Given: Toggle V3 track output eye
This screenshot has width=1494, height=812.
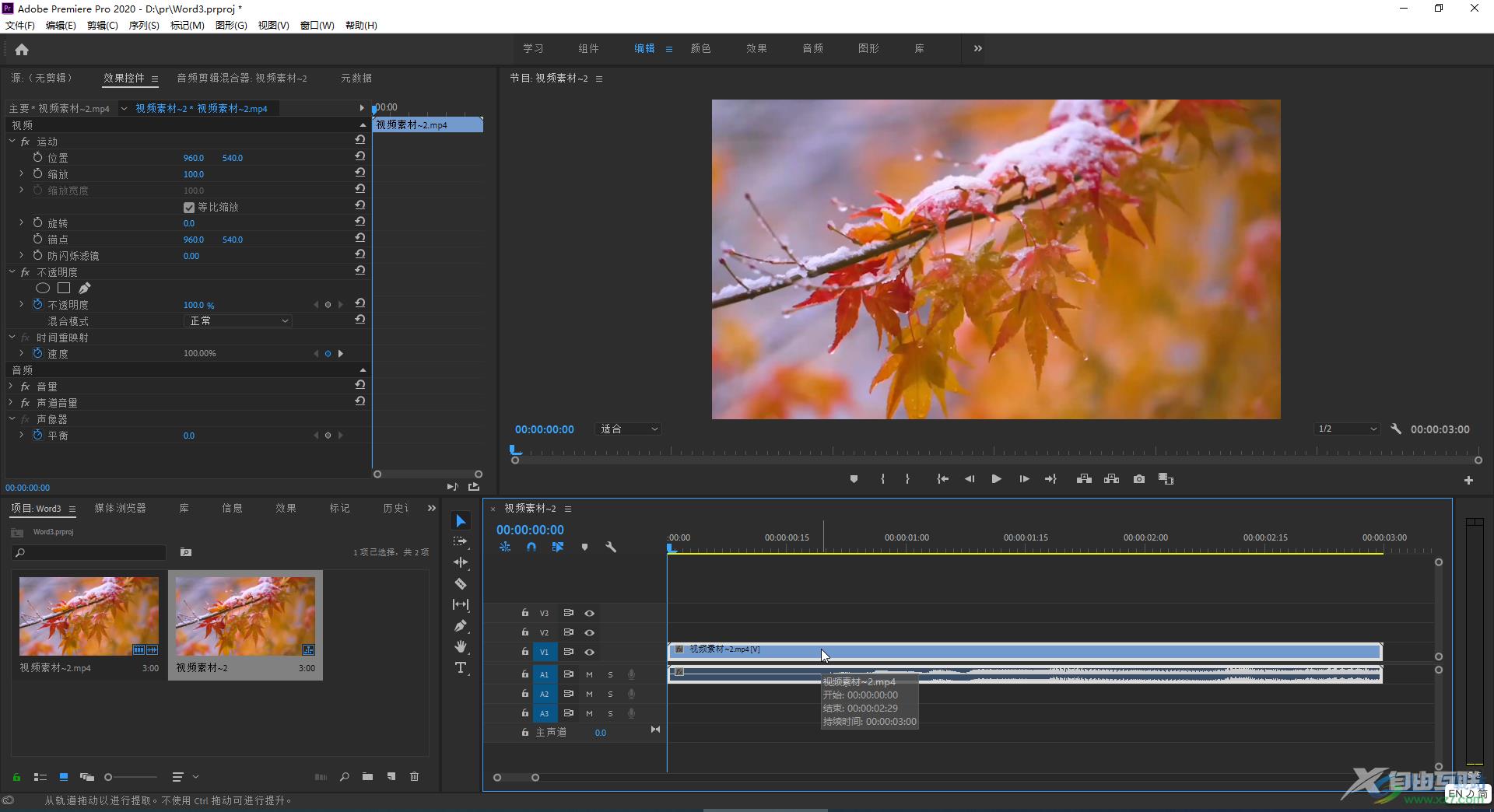Looking at the screenshot, I should coord(590,614).
